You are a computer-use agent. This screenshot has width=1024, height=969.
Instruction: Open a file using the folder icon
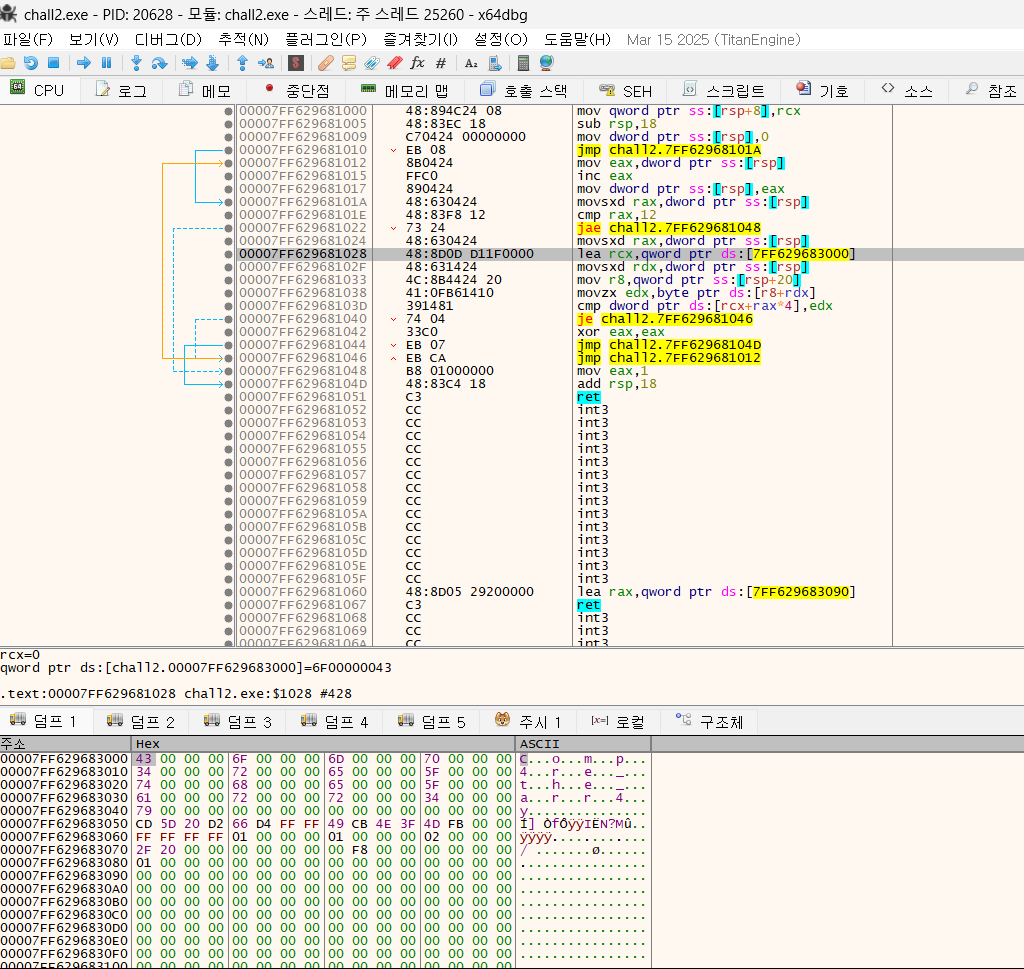tap(8, 62)
